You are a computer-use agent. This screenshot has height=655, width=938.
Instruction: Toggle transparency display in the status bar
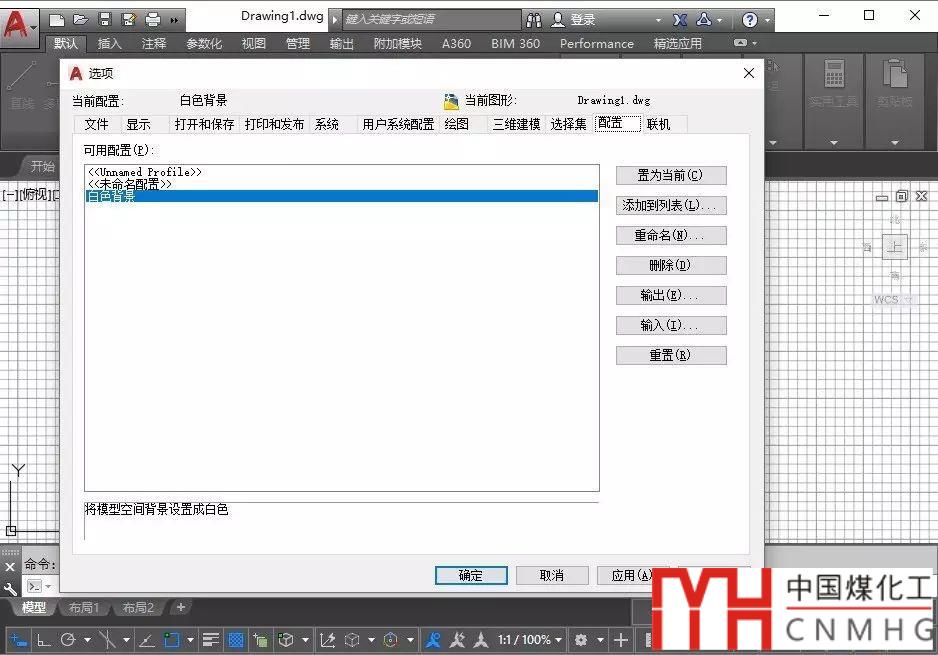[x=236, y=639]
